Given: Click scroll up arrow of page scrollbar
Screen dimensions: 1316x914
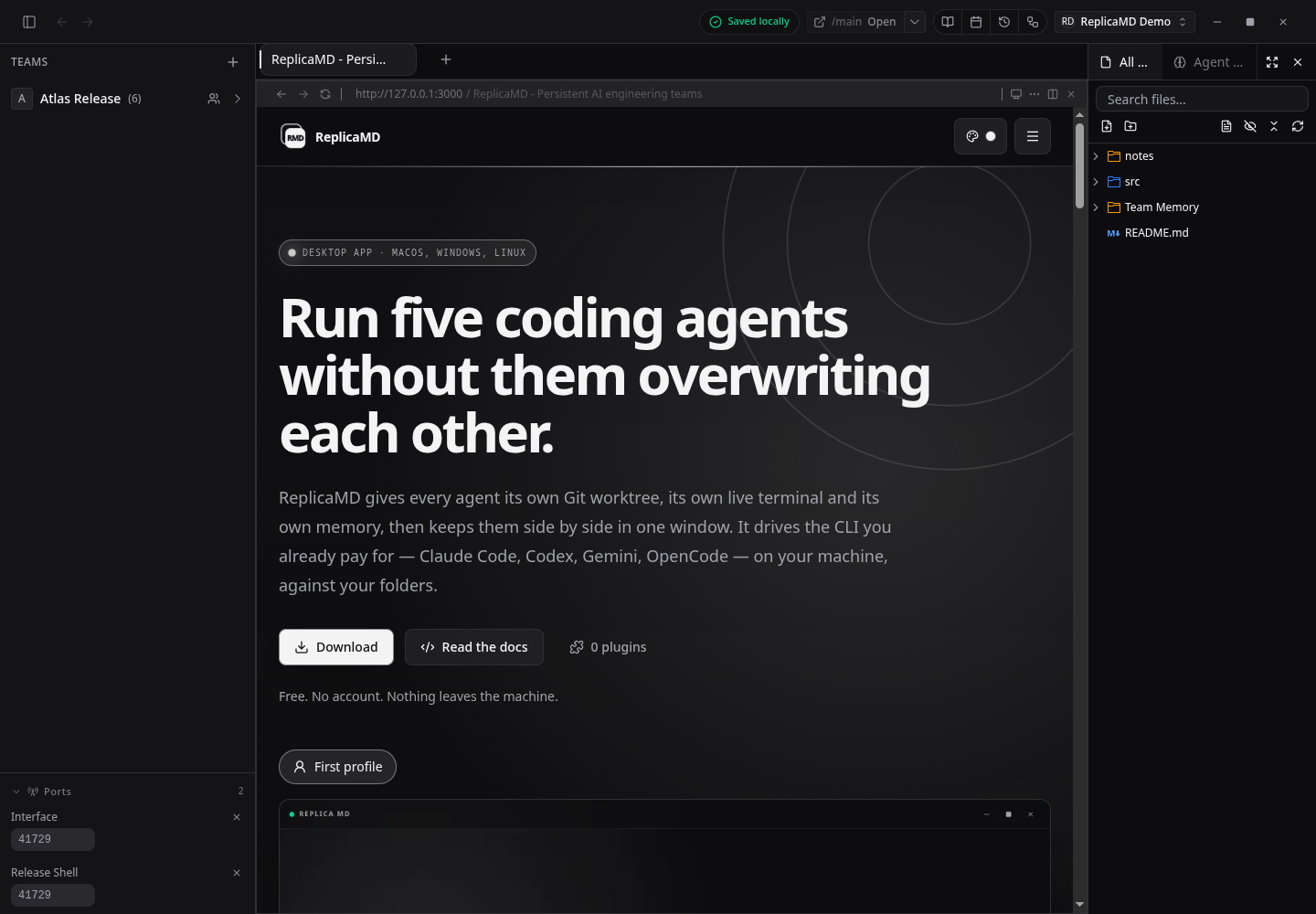Looking at the screenshot, I should [x=1079, y=115].
